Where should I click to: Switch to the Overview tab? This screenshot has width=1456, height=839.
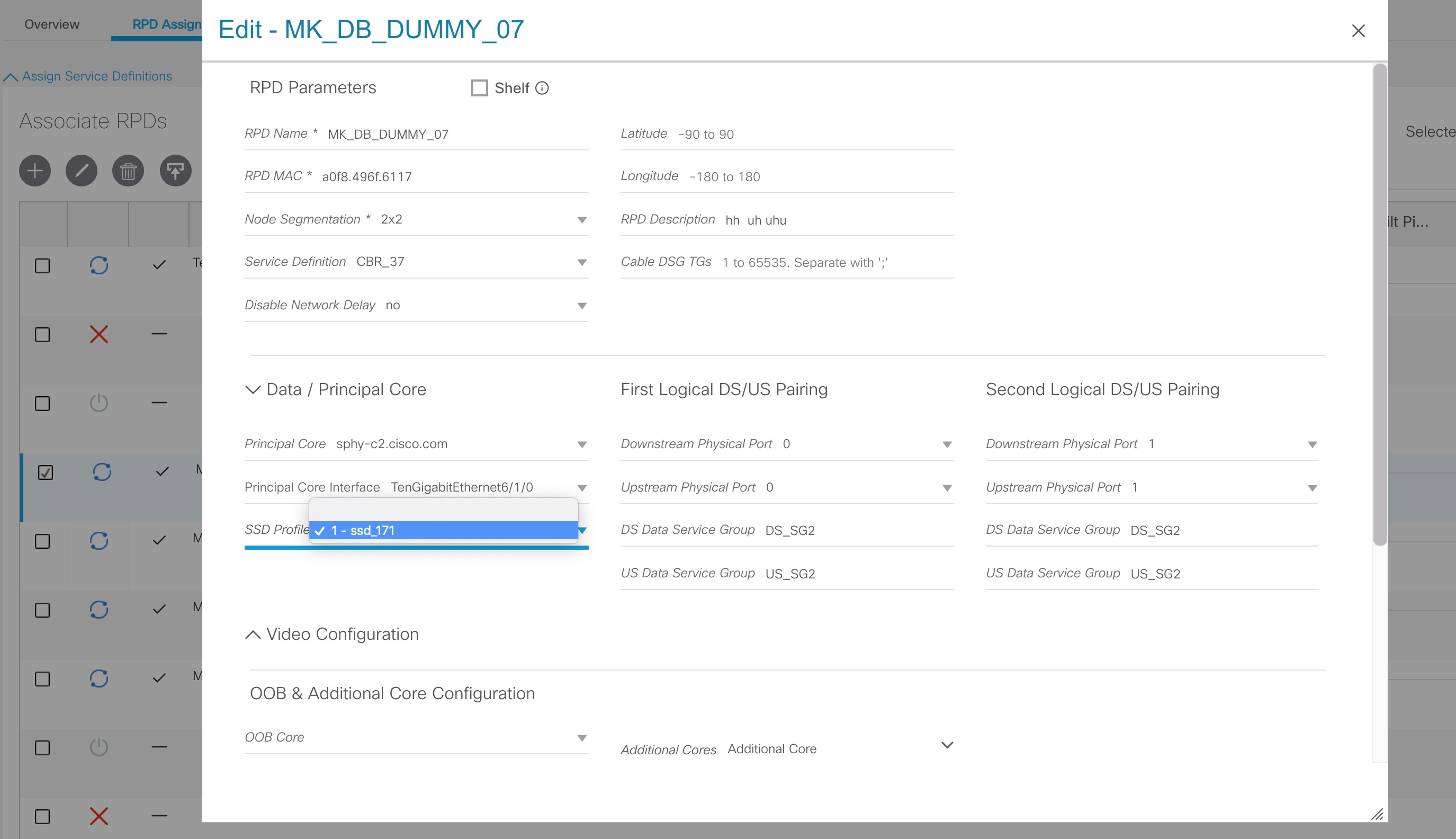click(x=51, y=24)
